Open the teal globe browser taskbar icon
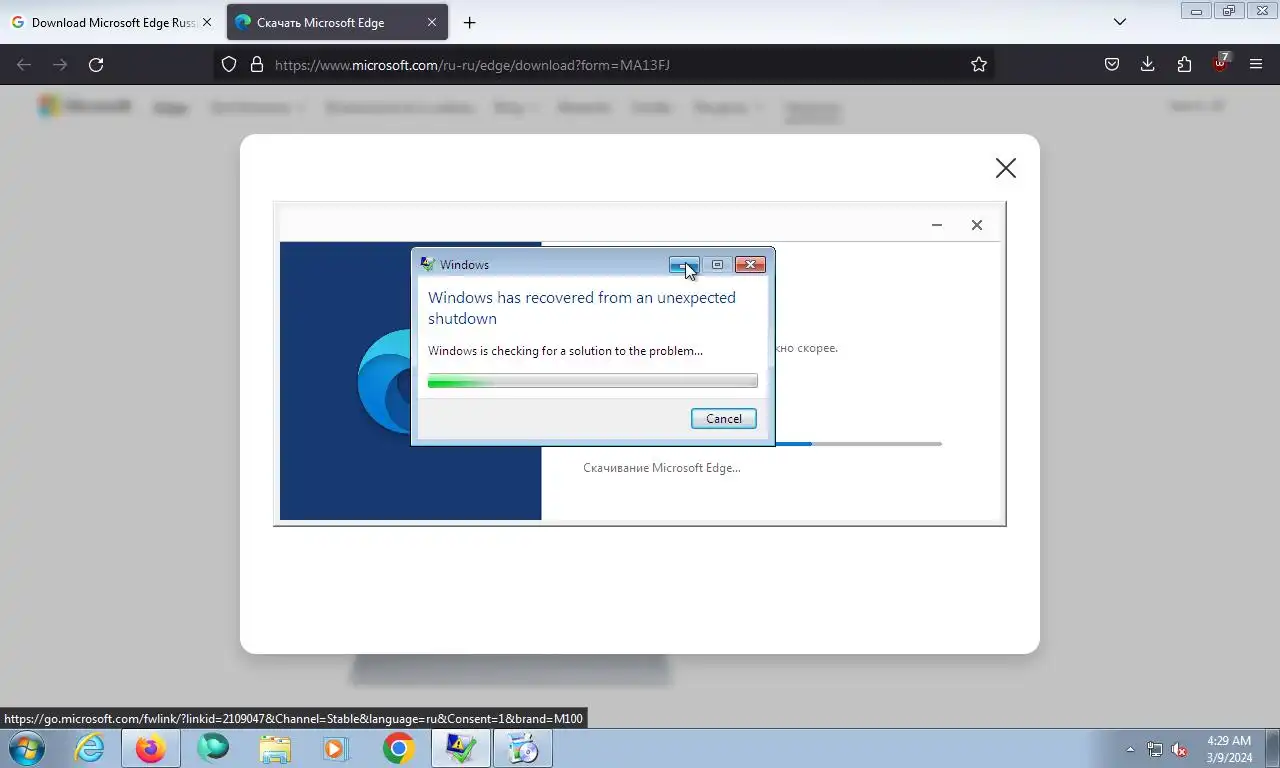Viewport: 1280px width, 768px height. pyautogui.click(x=213, y=748)
